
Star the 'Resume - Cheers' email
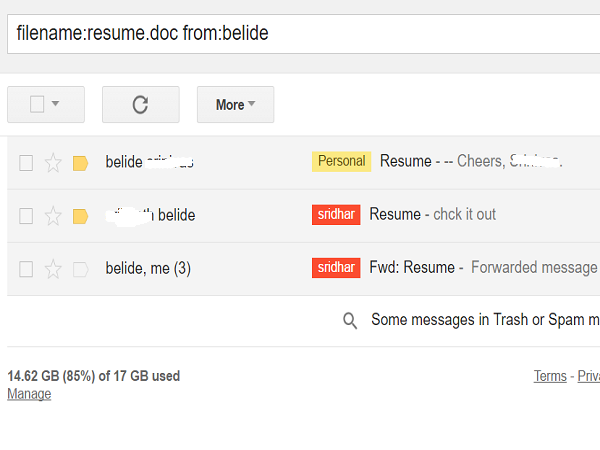tap(53, 163)
